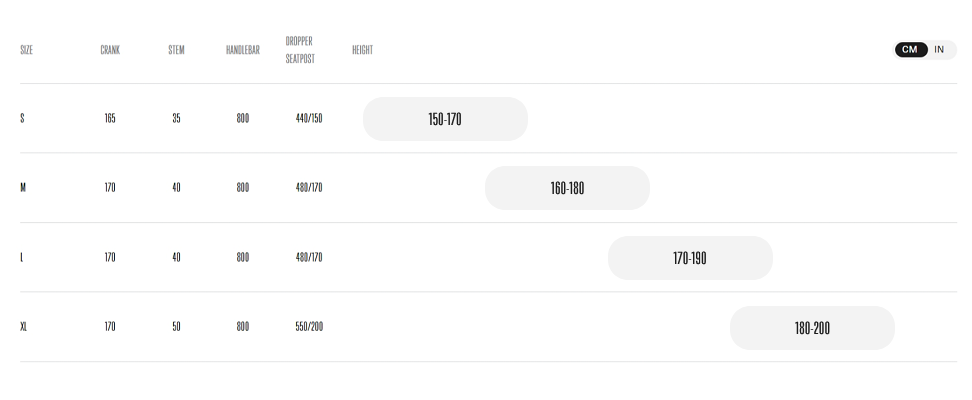Select the CM unit option

(910, 50)
